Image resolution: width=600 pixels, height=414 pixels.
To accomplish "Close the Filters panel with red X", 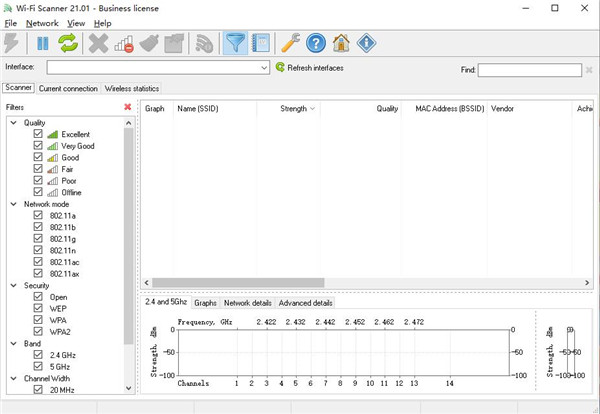I will click(127, 106).
